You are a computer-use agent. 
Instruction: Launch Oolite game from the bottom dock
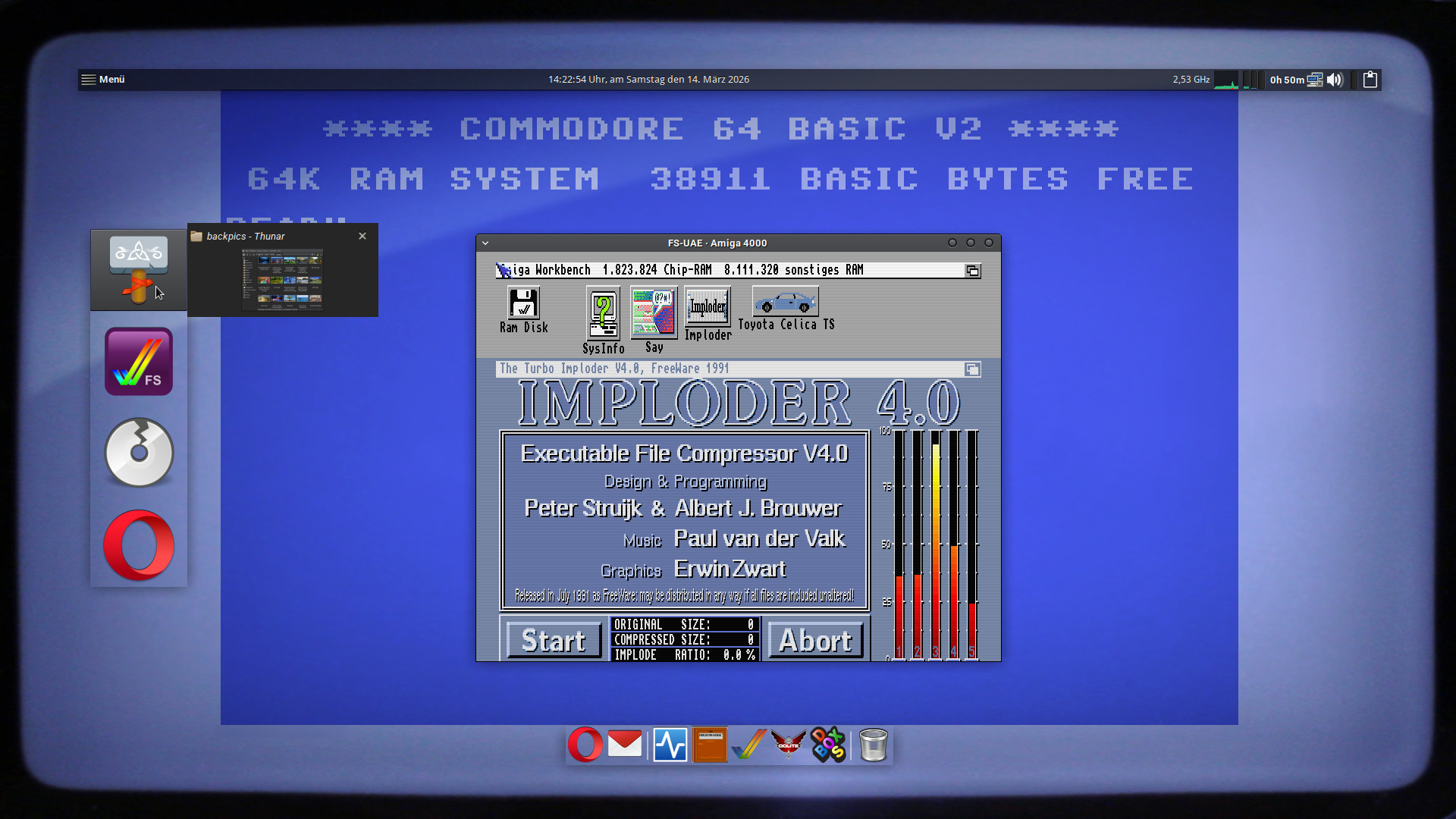click(789, 745)
